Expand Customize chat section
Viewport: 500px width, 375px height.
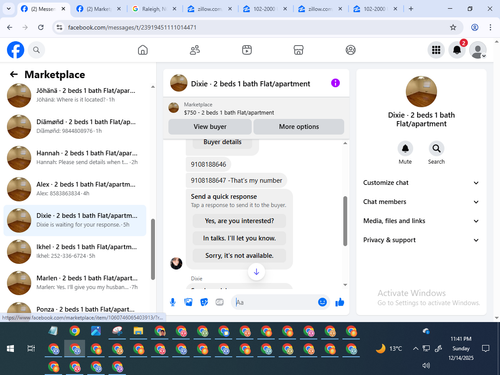[x=421, y=183]
